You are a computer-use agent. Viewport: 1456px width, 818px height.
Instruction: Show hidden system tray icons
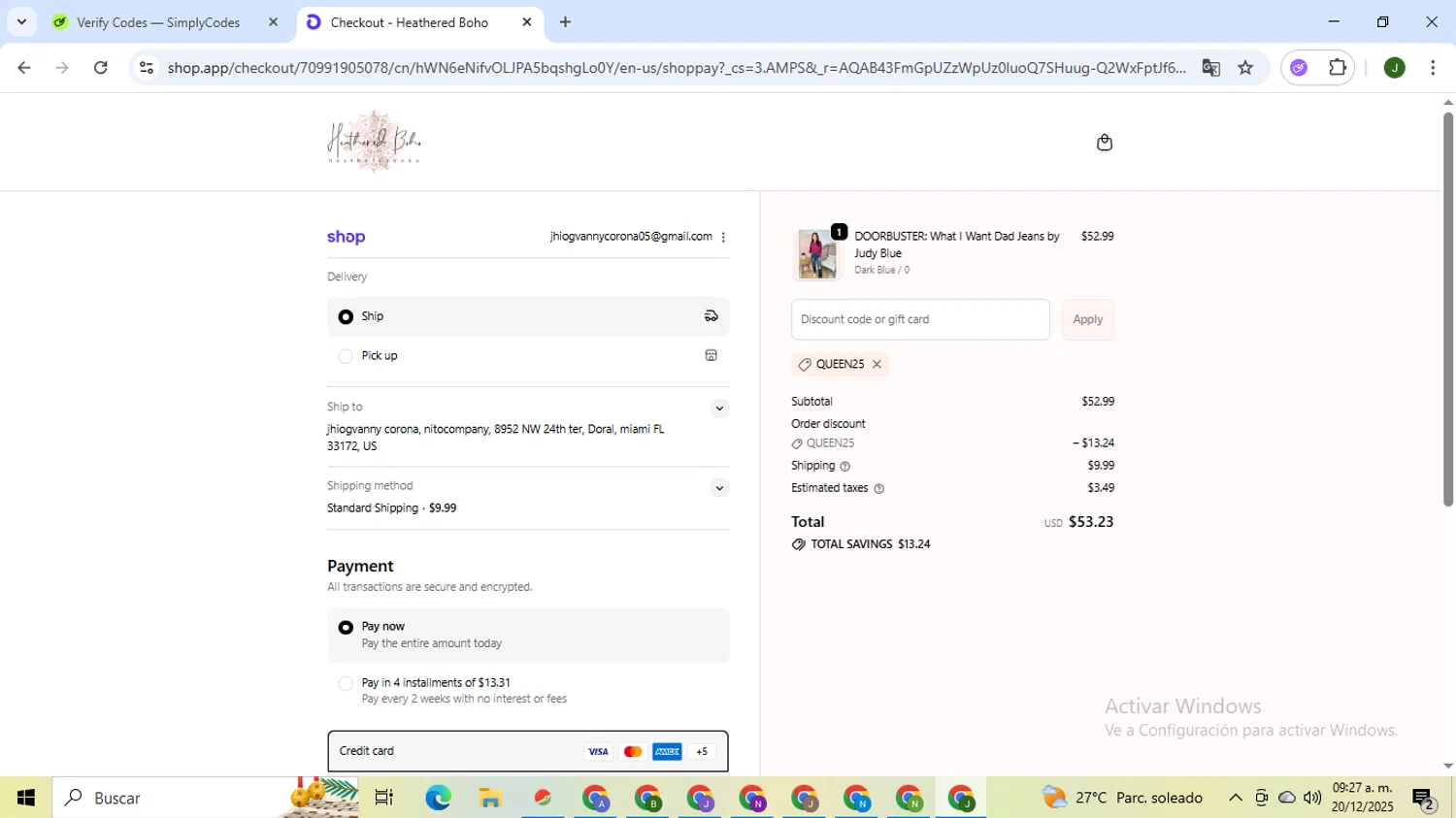[1235, 798]
